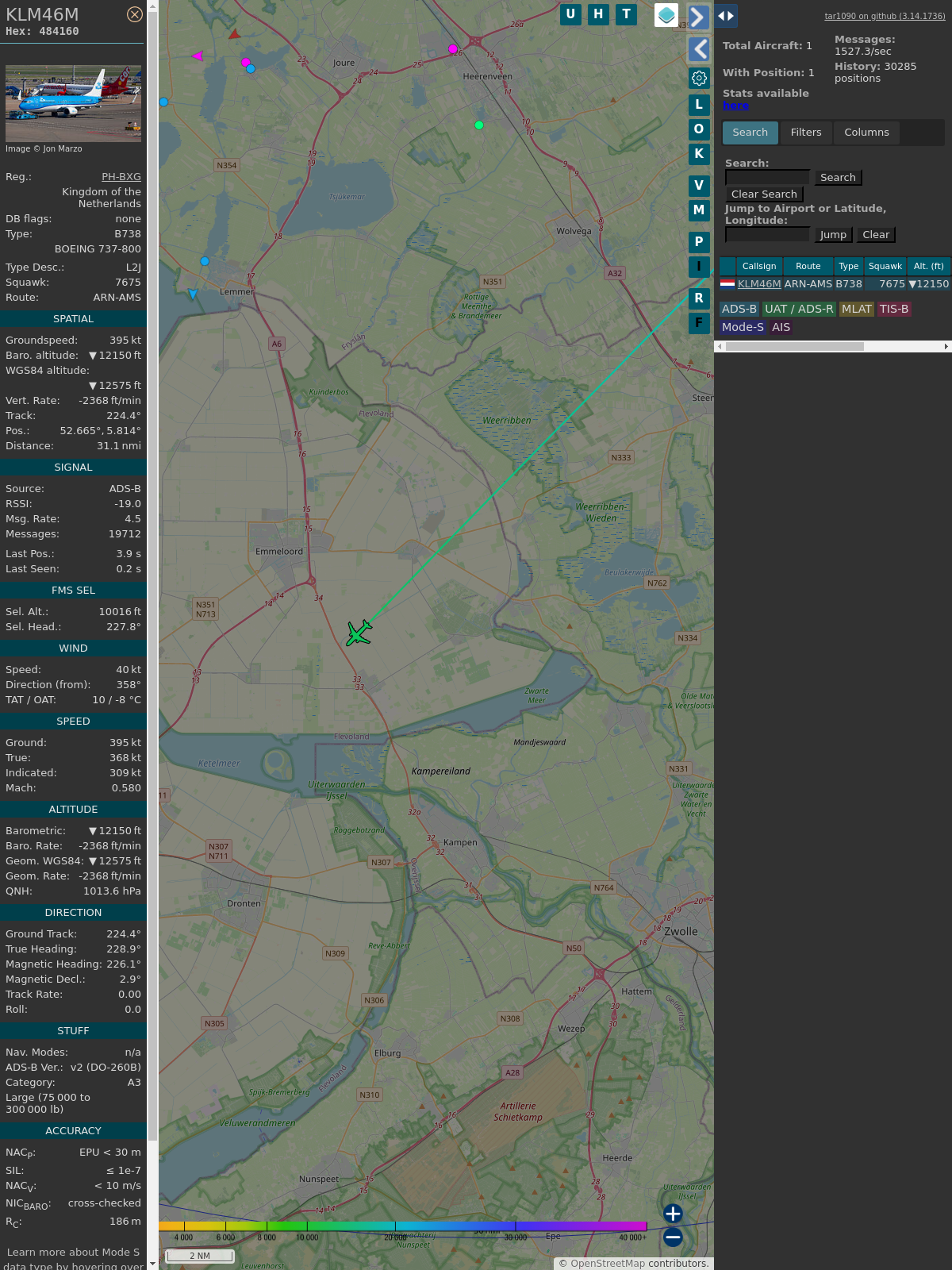This screenshot has width=952, height=1270.
Task: Click the I map button
Action: click(x=699, y=267)
